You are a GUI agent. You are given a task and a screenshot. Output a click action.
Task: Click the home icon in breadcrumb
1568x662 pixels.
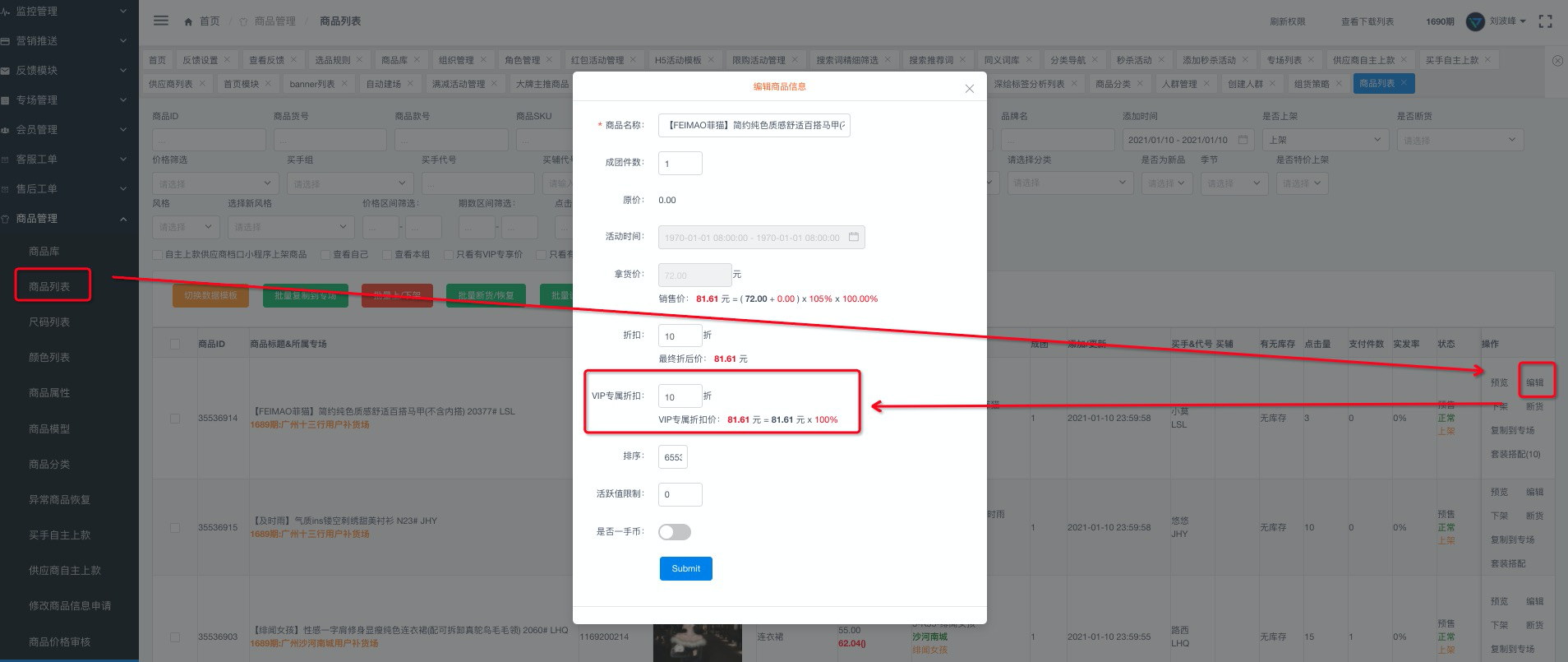coord(188,22)
